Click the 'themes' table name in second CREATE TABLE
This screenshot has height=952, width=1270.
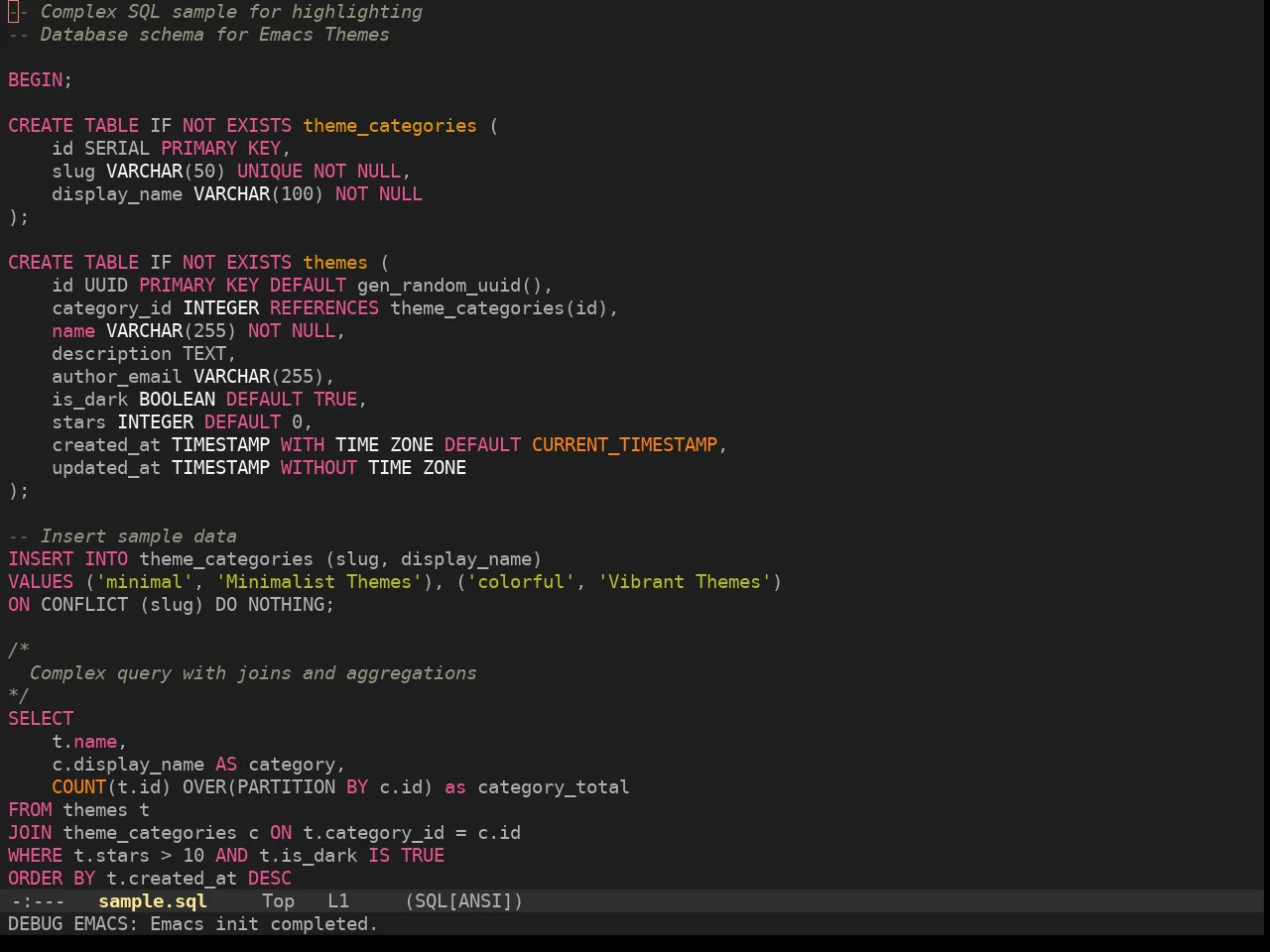[x=335, y=263]
